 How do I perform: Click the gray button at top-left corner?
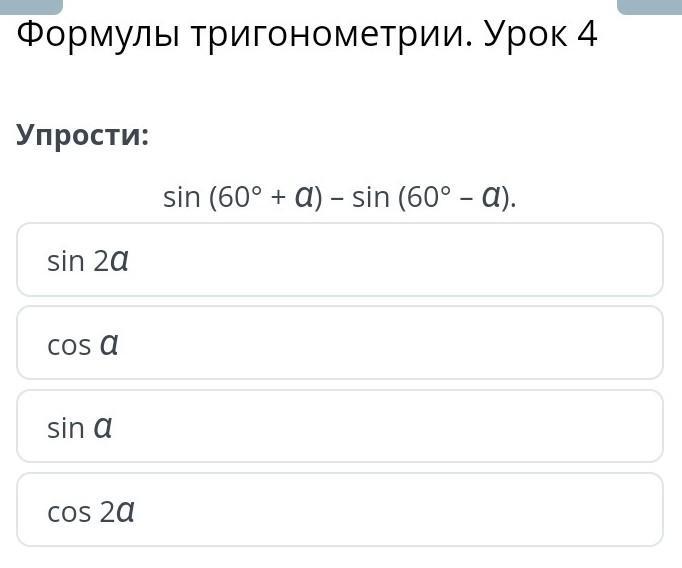pos(31,7)
